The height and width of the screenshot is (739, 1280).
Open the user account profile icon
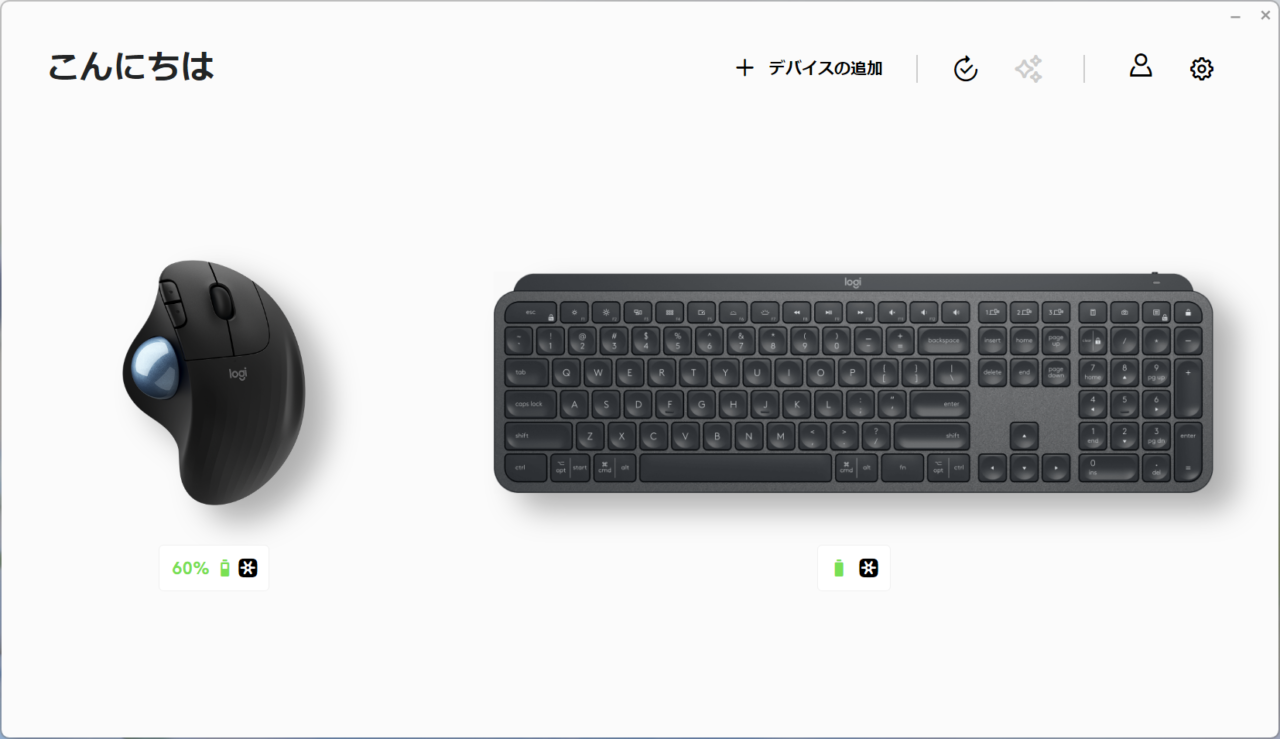pos(1141,66)
